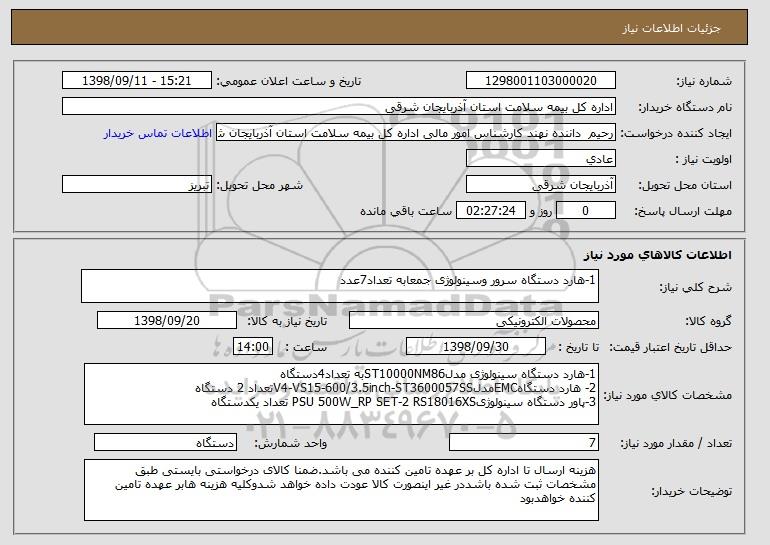Click the label استان محل تحویل

coord(685,185)
